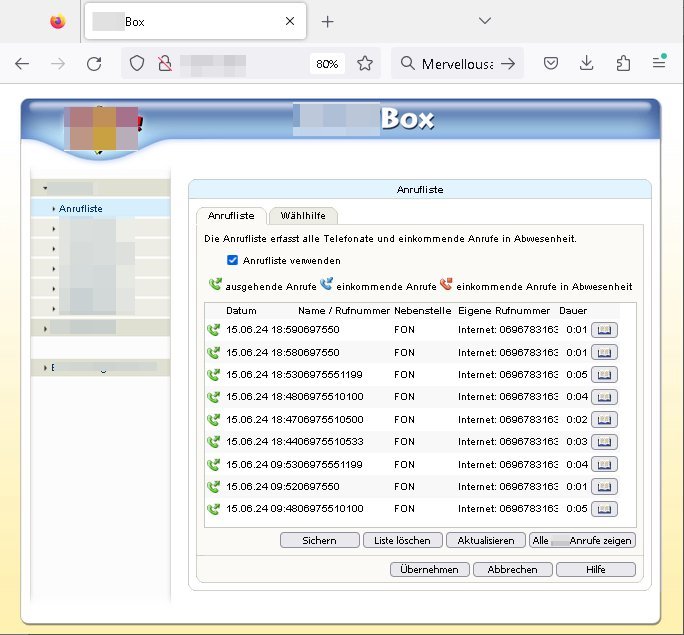Viewport: 684px width, 635px height.
Task: Open a new browser tab
Action: point(327,21)
